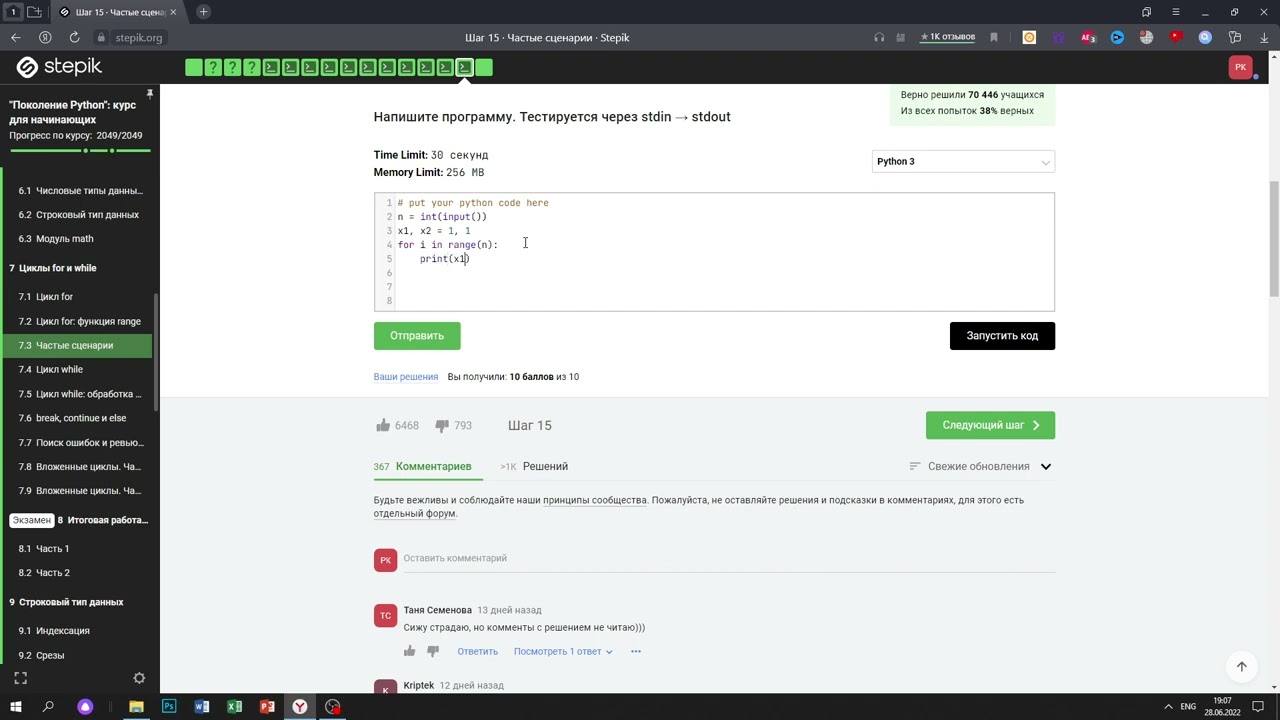Click the page vertical scrollbar
The width and height of the screenshot is (1280, 720).
(x=1273, y=240)
